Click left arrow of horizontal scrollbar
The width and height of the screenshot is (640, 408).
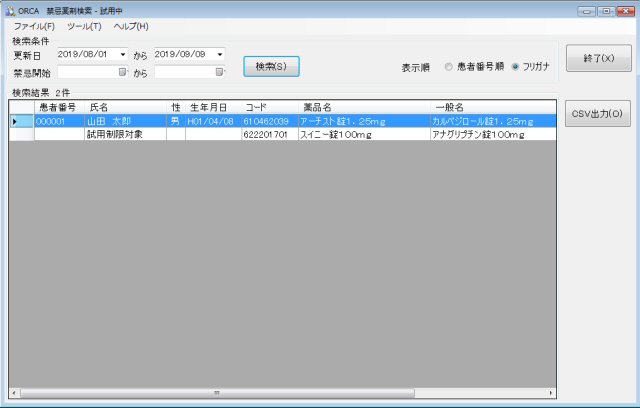click(x=15, y=393)
